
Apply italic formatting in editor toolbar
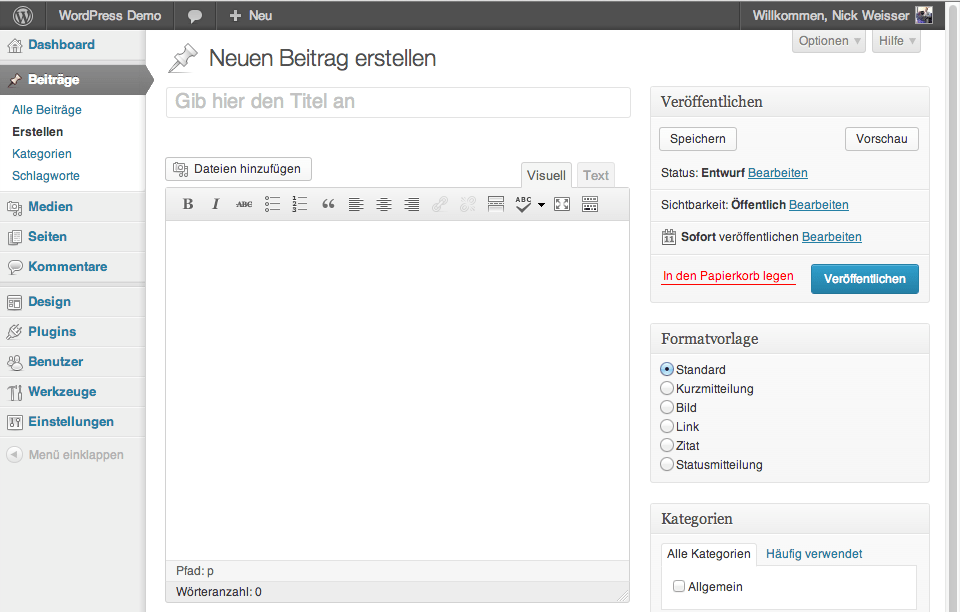coord(215,204)
